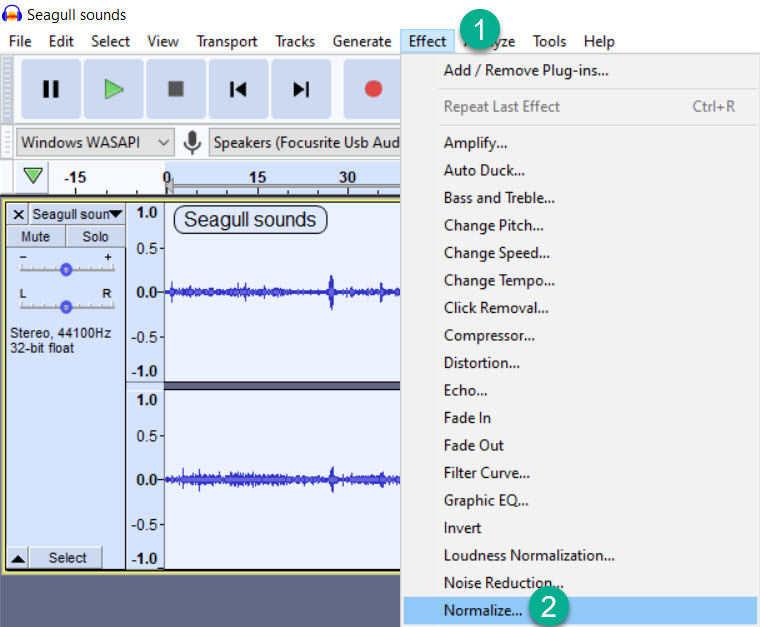Choose the Echo effect
Image resolution: width=760 pixels, height=627 pixels.
click(x=580, y=391)
